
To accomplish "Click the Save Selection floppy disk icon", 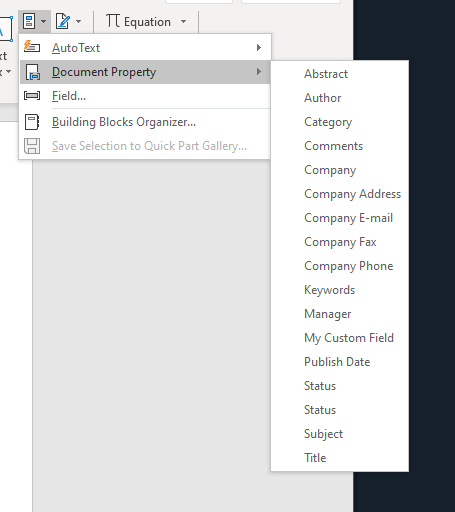I will (x=32, y=146).
